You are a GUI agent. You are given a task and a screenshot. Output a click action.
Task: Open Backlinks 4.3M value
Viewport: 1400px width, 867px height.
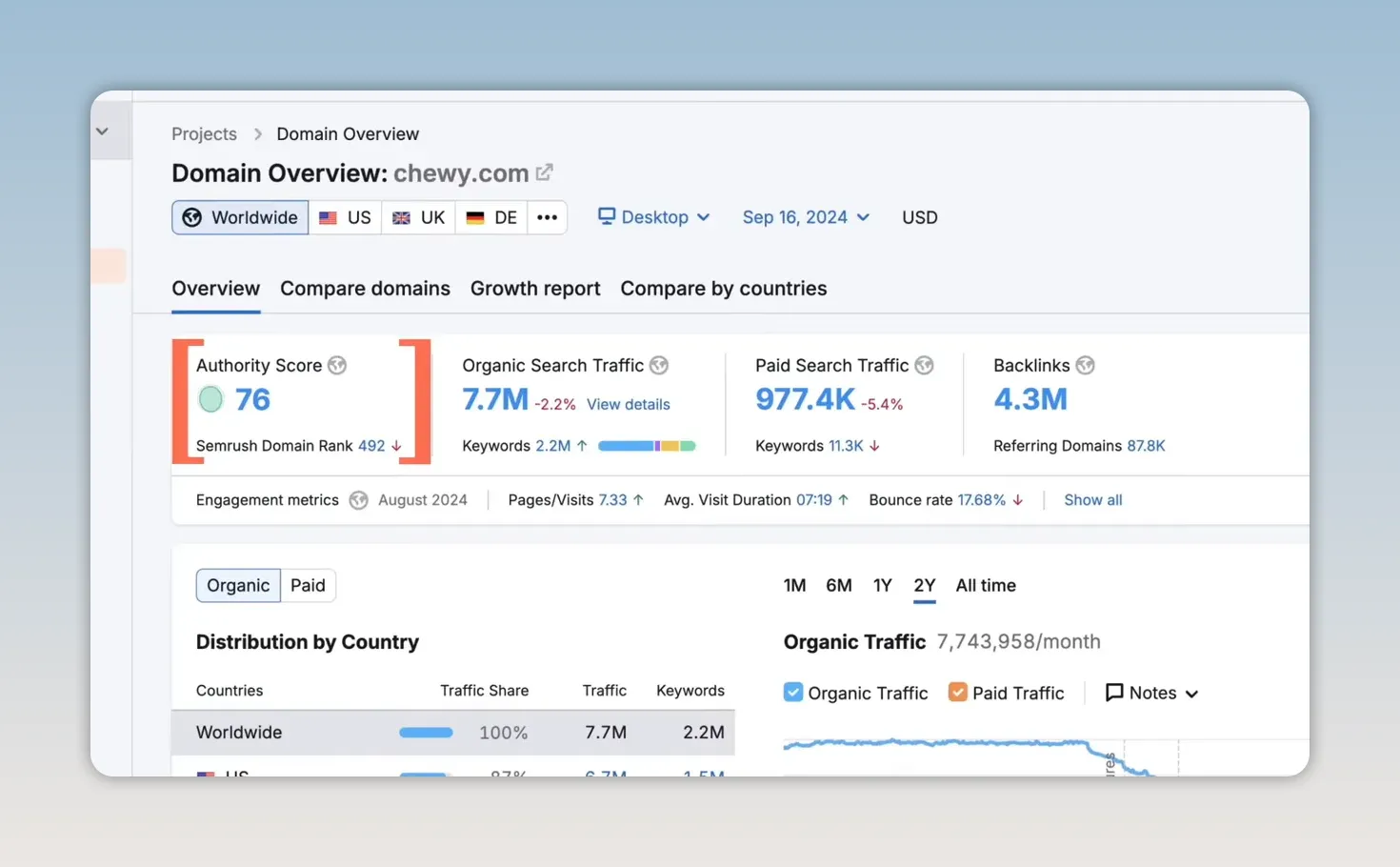click(1030, 399)
